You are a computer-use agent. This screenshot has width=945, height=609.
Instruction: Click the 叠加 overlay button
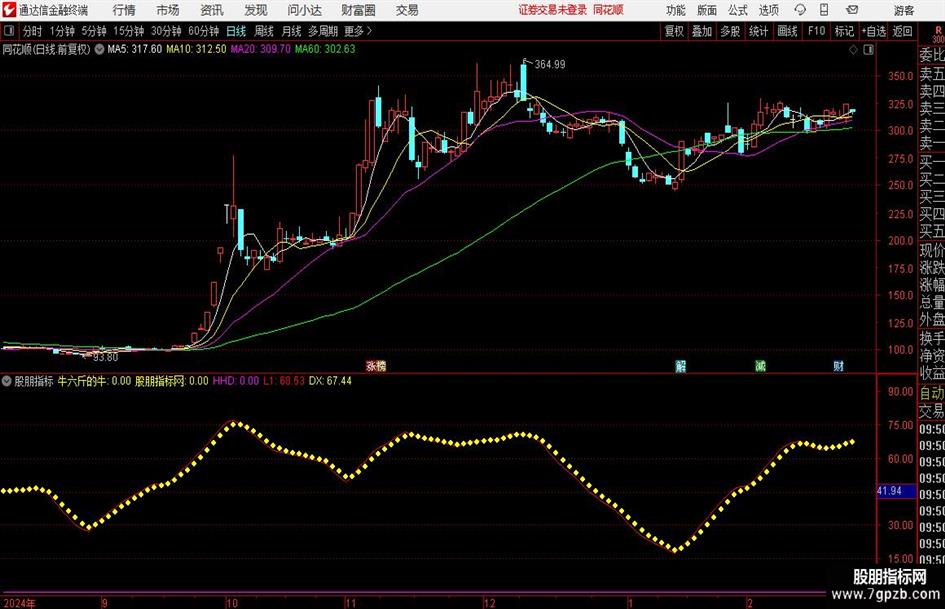(x=702, y=31)
